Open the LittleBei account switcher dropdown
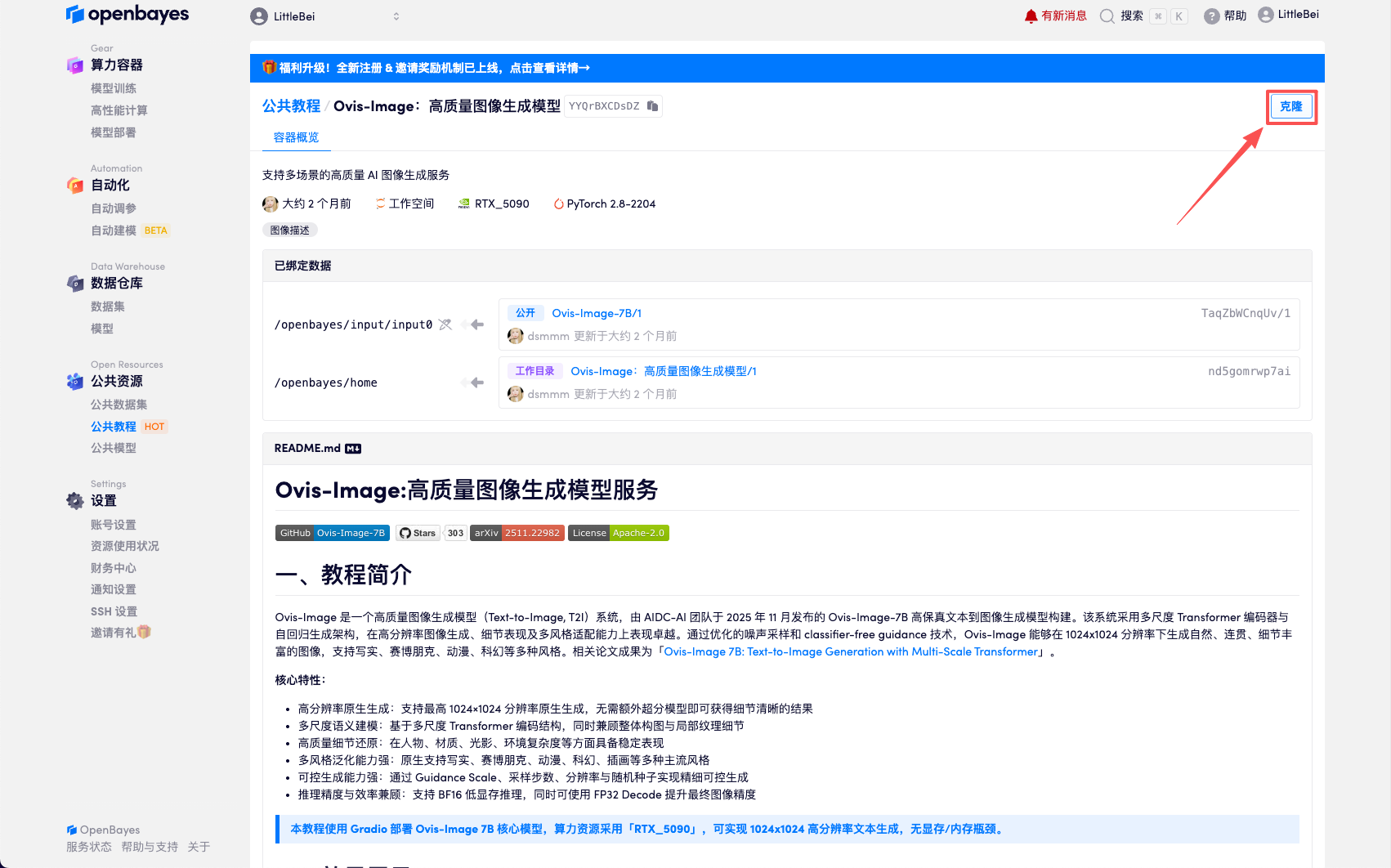 pyautogui.click(x=326, y=16)
